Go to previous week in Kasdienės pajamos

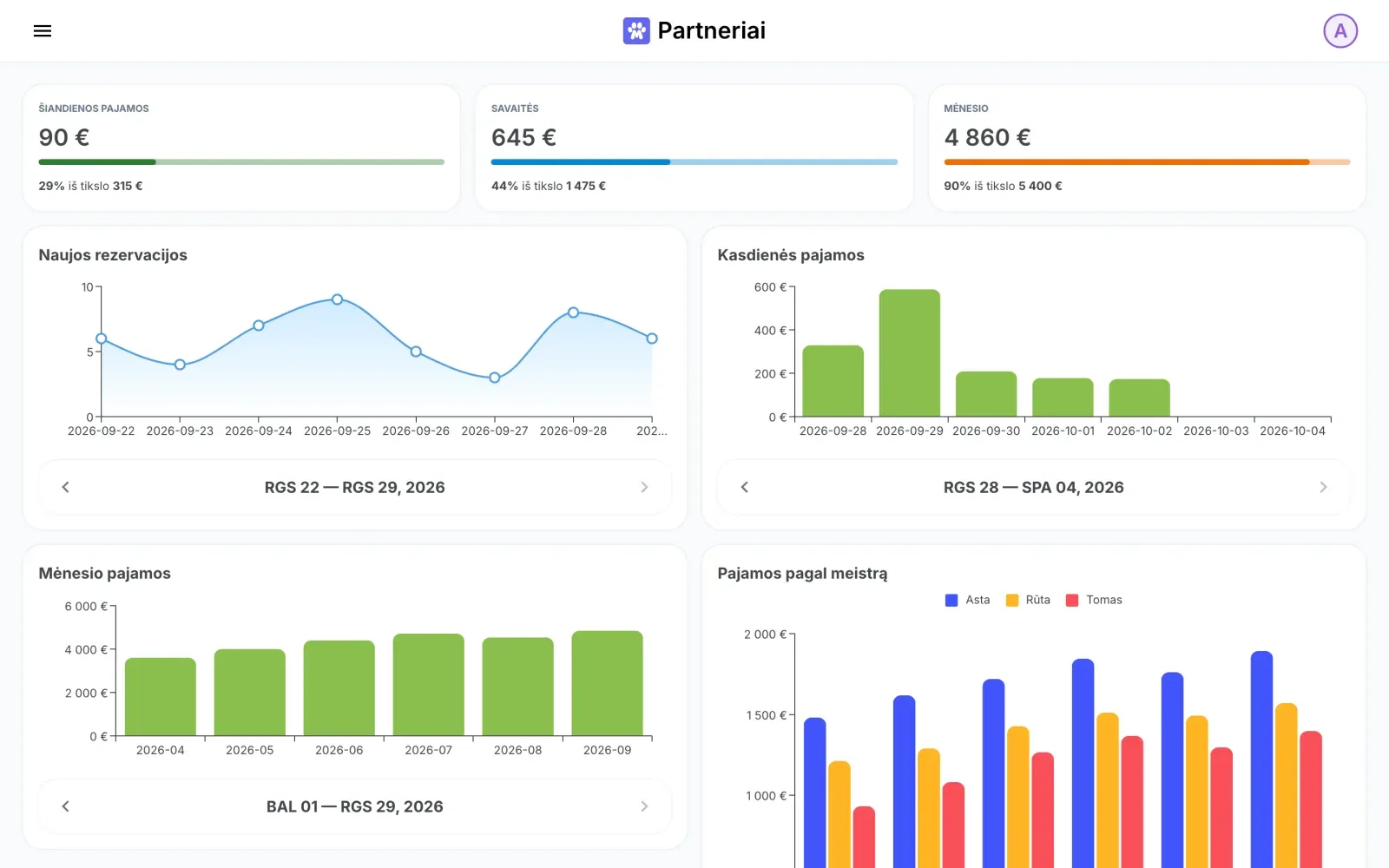coord(745,487)
